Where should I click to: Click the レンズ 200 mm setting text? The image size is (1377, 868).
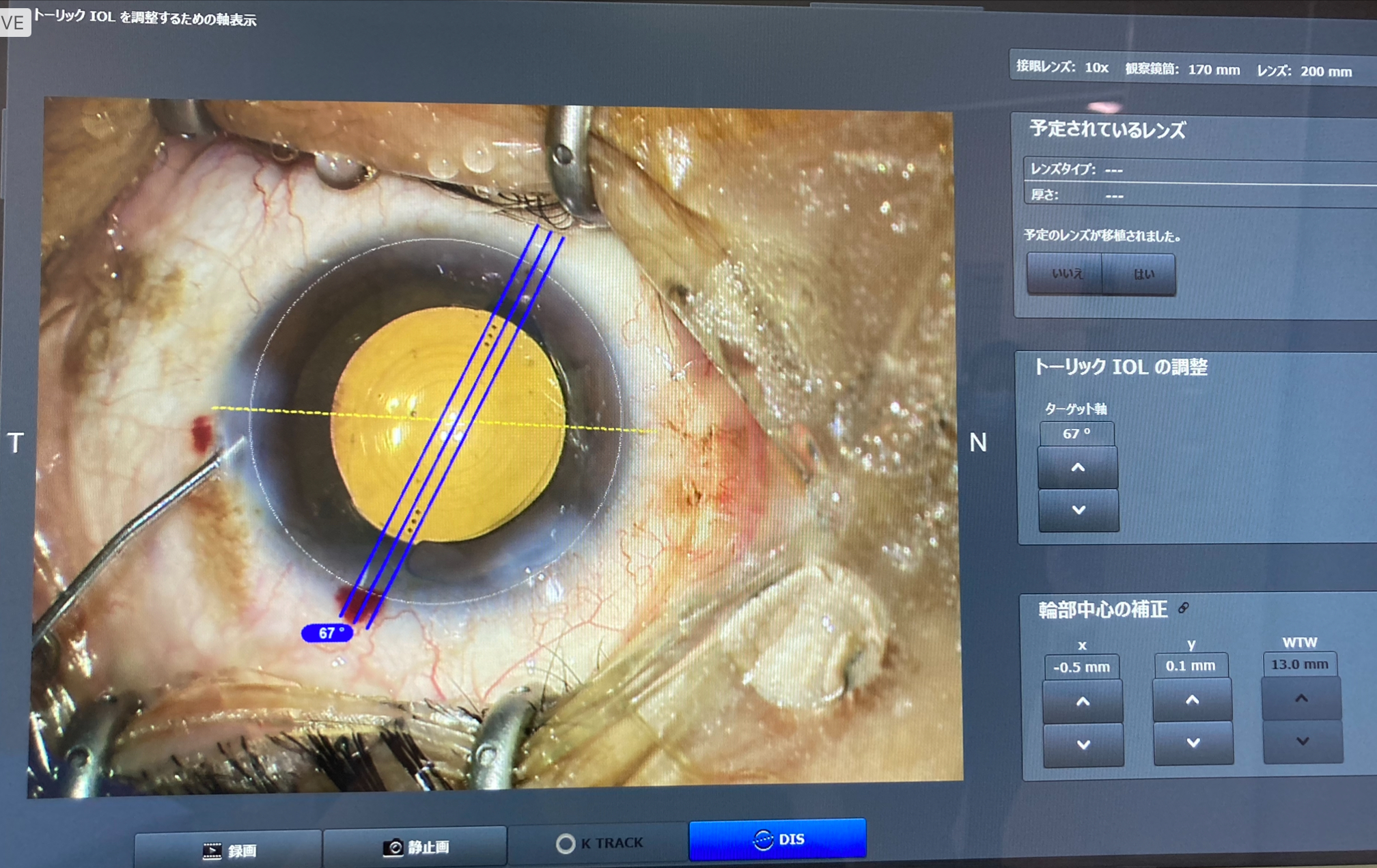click(1304, 71)
